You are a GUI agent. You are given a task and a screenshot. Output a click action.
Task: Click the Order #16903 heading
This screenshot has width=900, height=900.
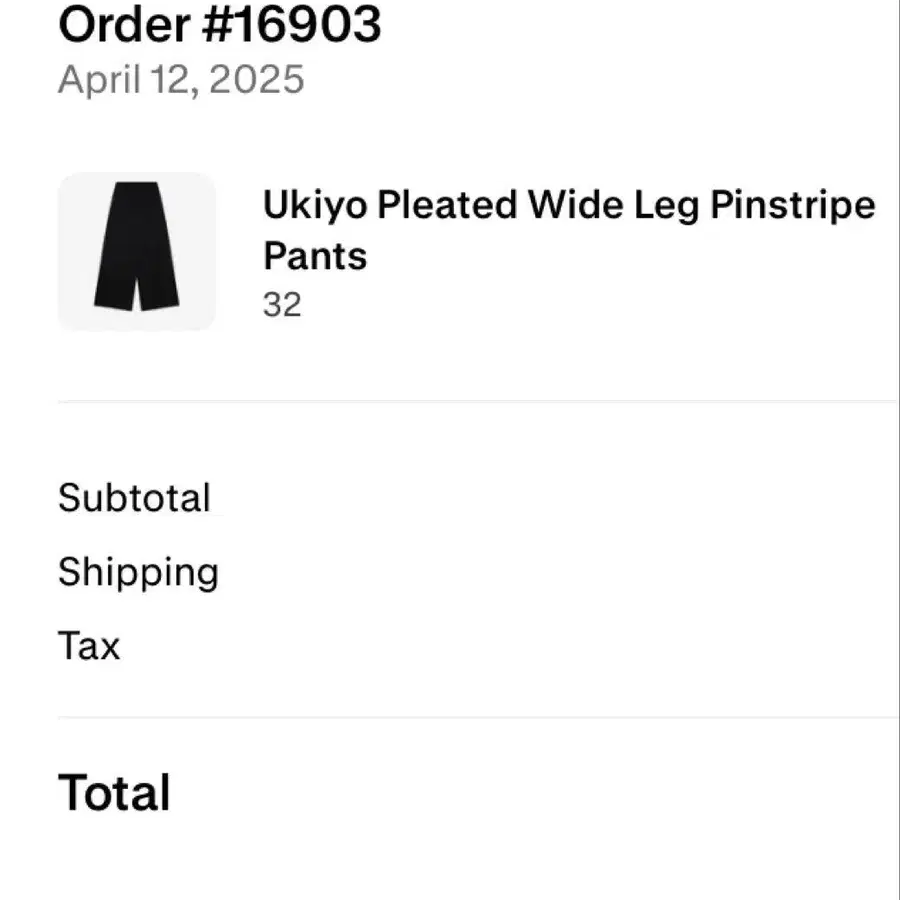(220, 24)
